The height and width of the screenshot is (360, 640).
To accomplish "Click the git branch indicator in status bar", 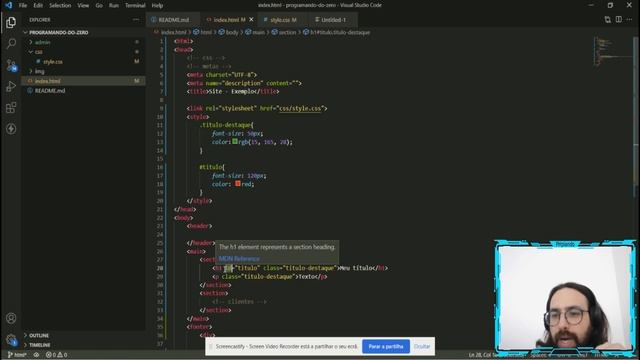I will pos(17,355).
